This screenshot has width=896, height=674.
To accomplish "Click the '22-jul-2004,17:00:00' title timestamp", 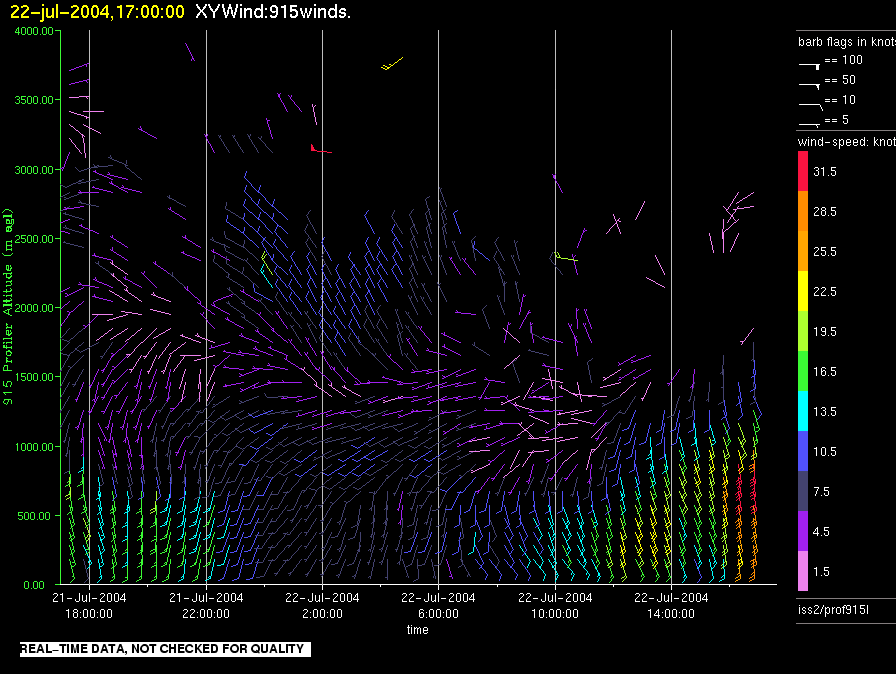I will [x=97, y=11].
